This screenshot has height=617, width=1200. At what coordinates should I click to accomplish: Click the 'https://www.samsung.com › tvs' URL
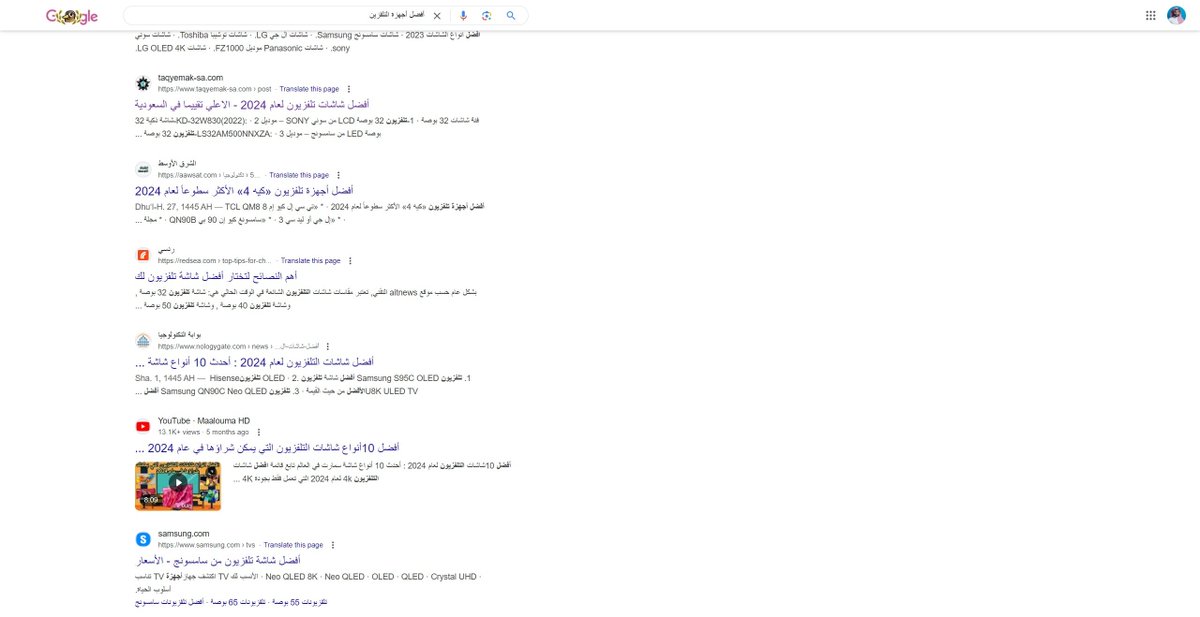pos(207,546)
